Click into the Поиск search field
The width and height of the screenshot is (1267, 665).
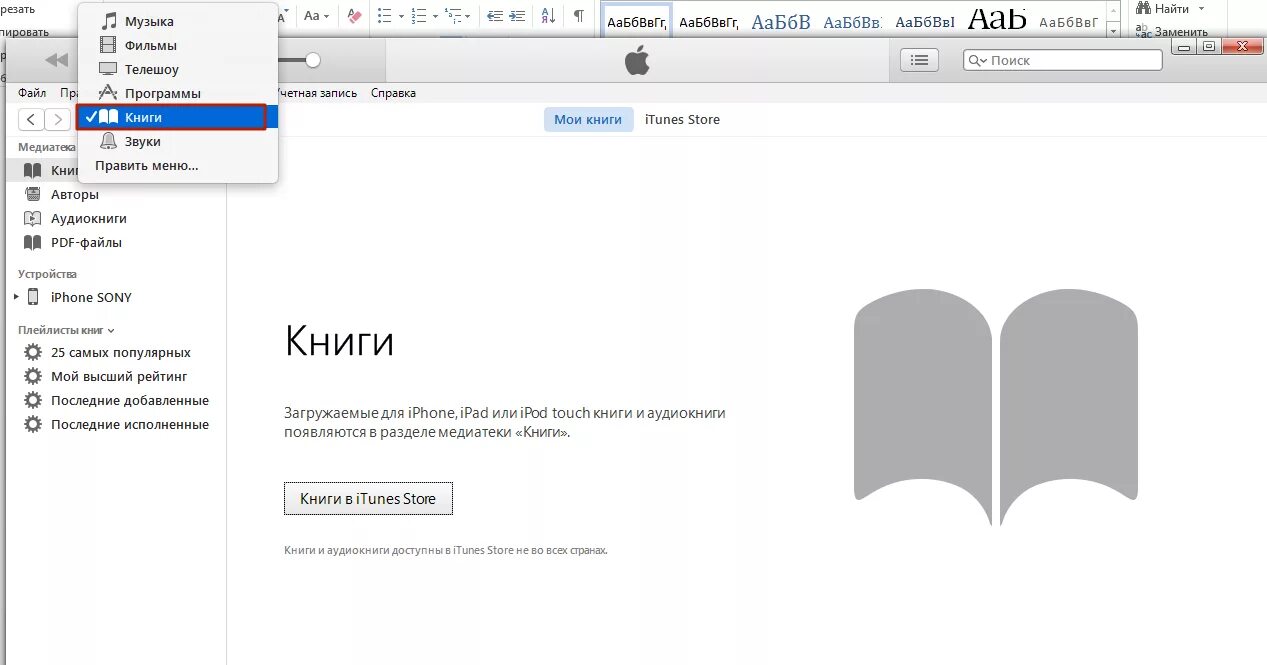pyautogui.click(x=1063, y=60)
